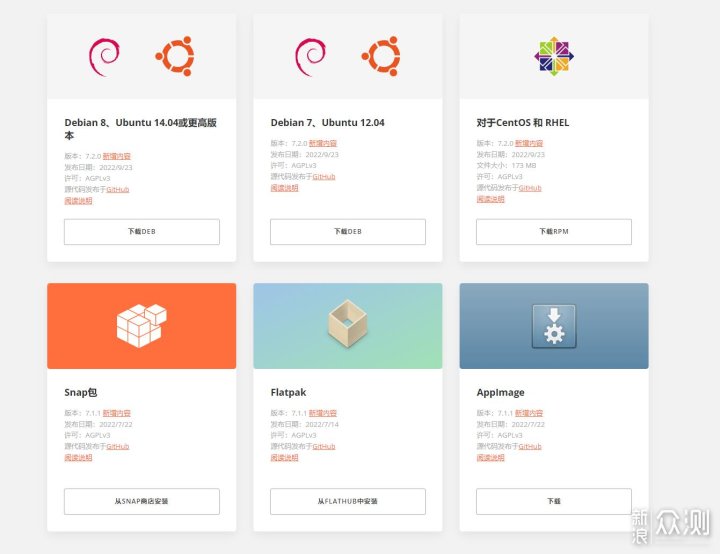Click the Debian swirl logo in the Debian 8 card
Image resolution: width=720 pixels, height=554 pixels.
(104, 57)
